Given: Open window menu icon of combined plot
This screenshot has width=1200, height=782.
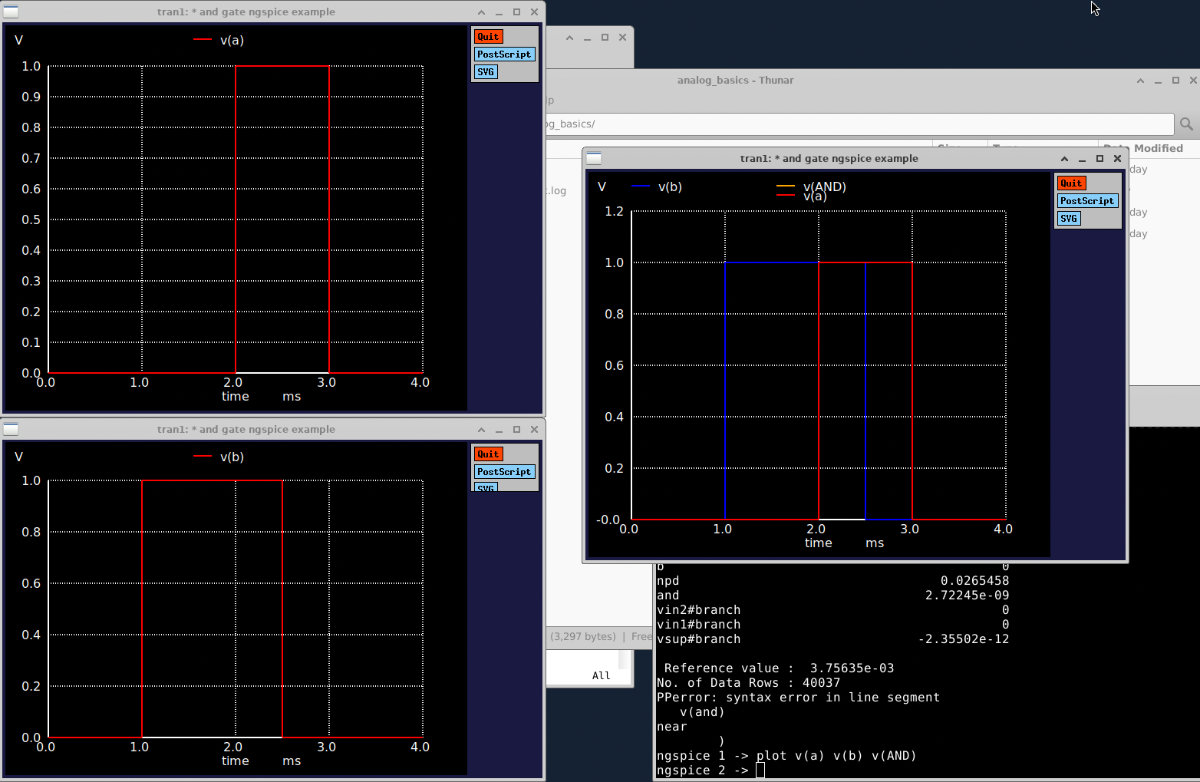Looking at the screenshot, I should pos(594,158).
